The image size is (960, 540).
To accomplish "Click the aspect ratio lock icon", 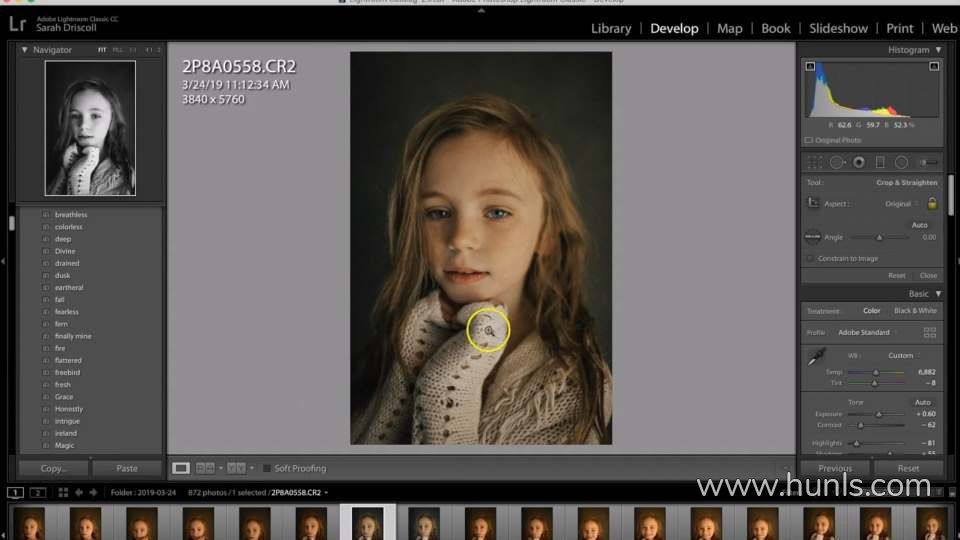I will pos(932,203).
